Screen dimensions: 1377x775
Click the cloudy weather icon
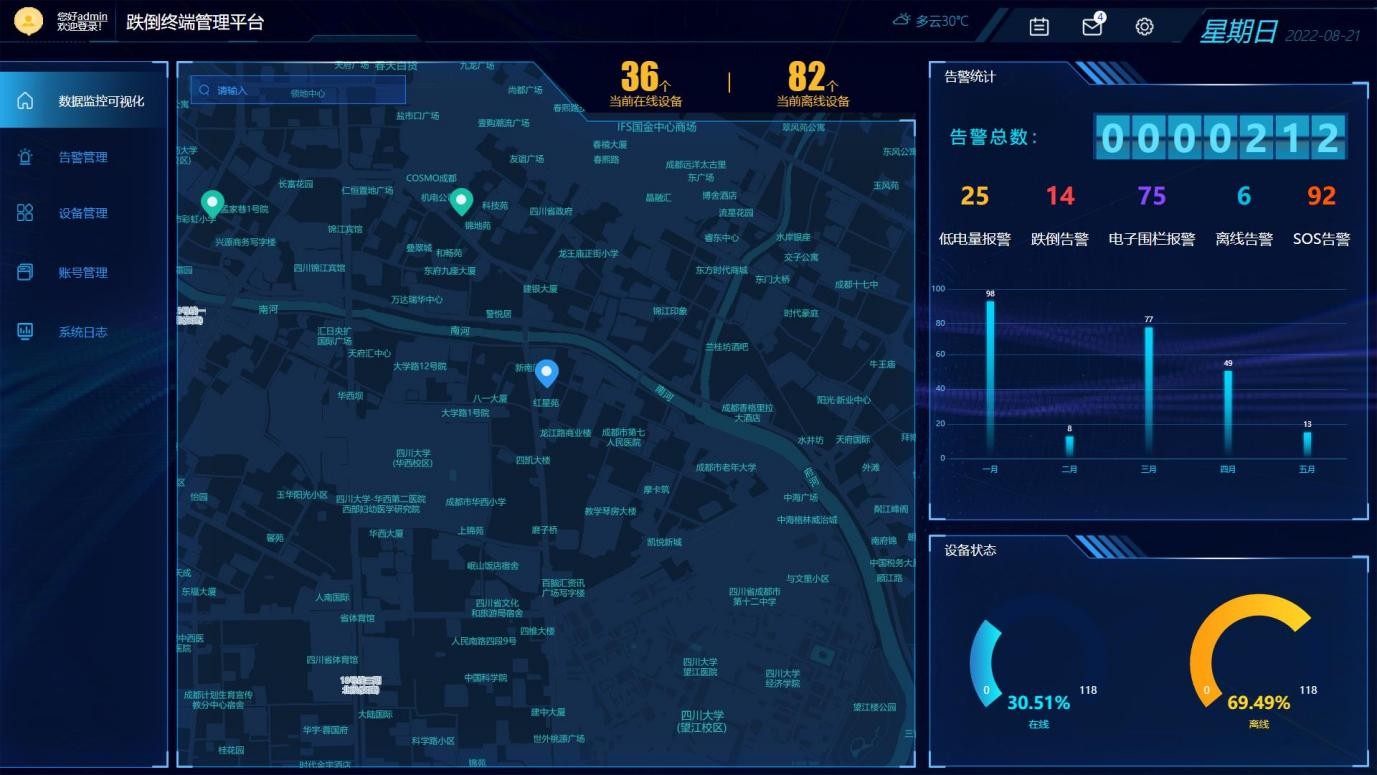pos(901,20)
